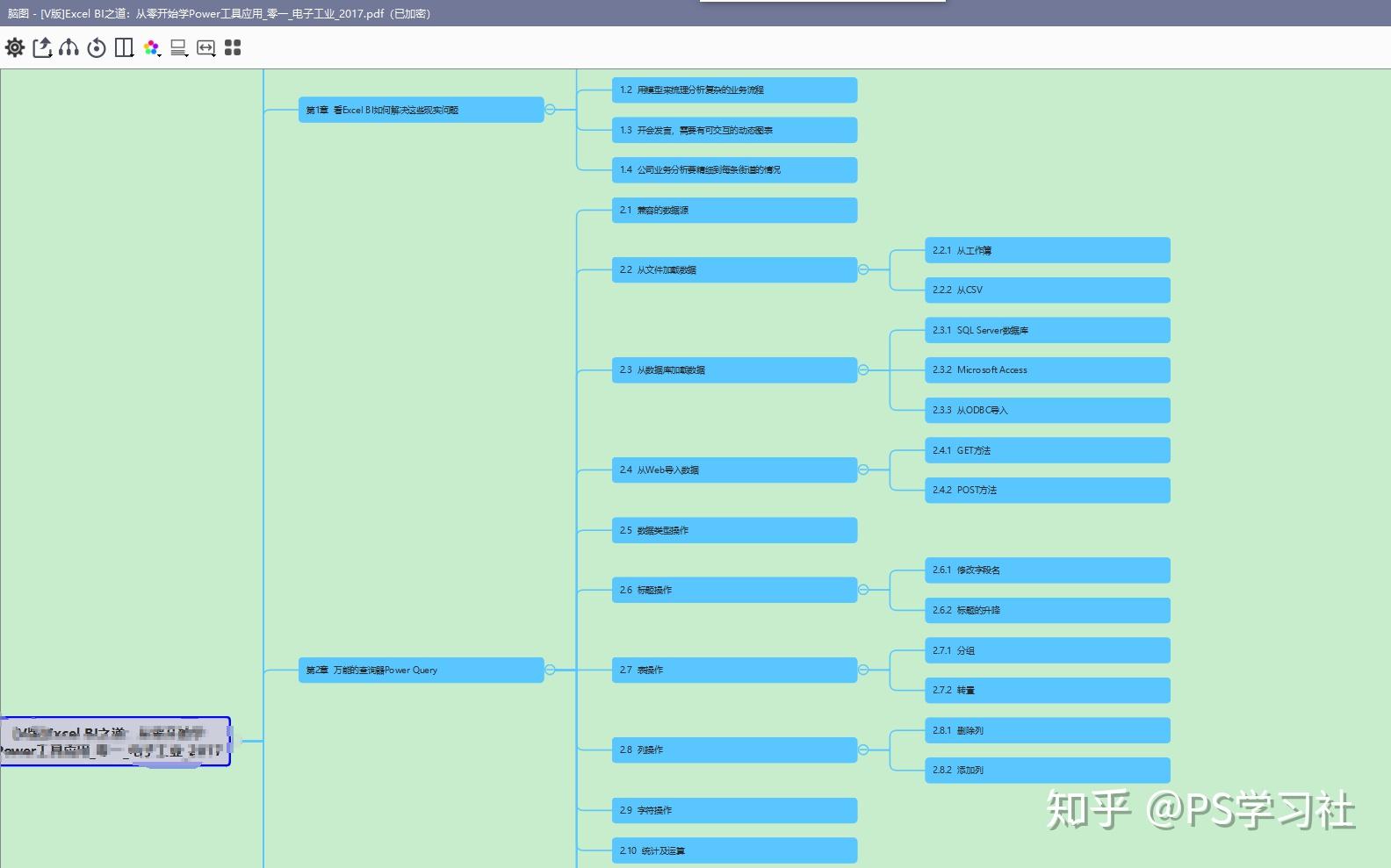The height and width of the screenshot is (868, 1391).
Task: Collapse the Chapter 2 Power Query children
Action: tap(550, 670)
